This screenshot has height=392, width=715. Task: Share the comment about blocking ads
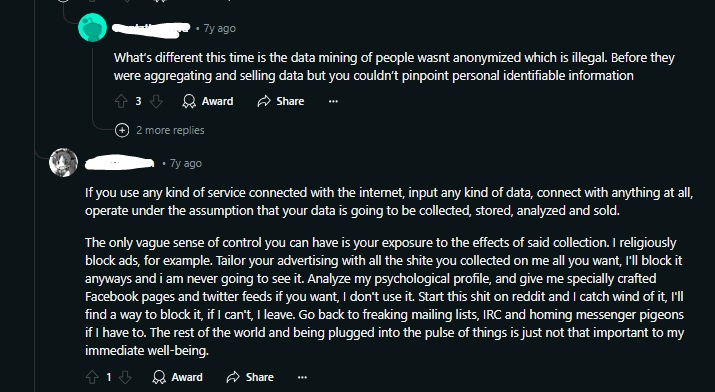[x=250, y=377]
